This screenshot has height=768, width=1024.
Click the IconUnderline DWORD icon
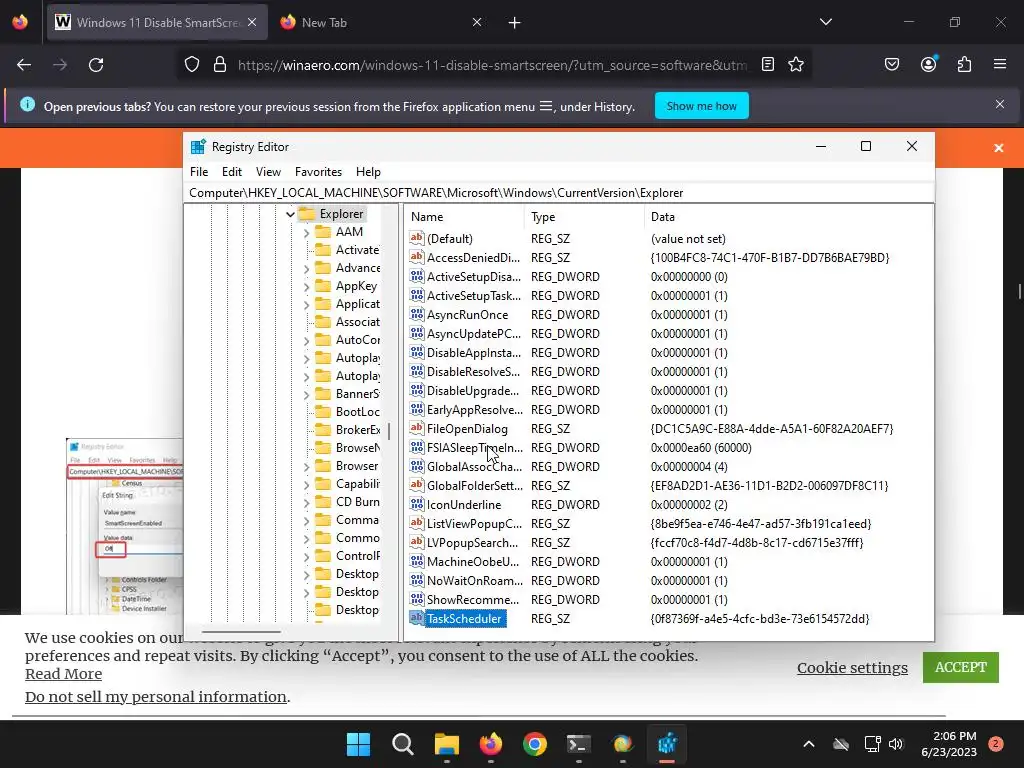coord(417,504)
